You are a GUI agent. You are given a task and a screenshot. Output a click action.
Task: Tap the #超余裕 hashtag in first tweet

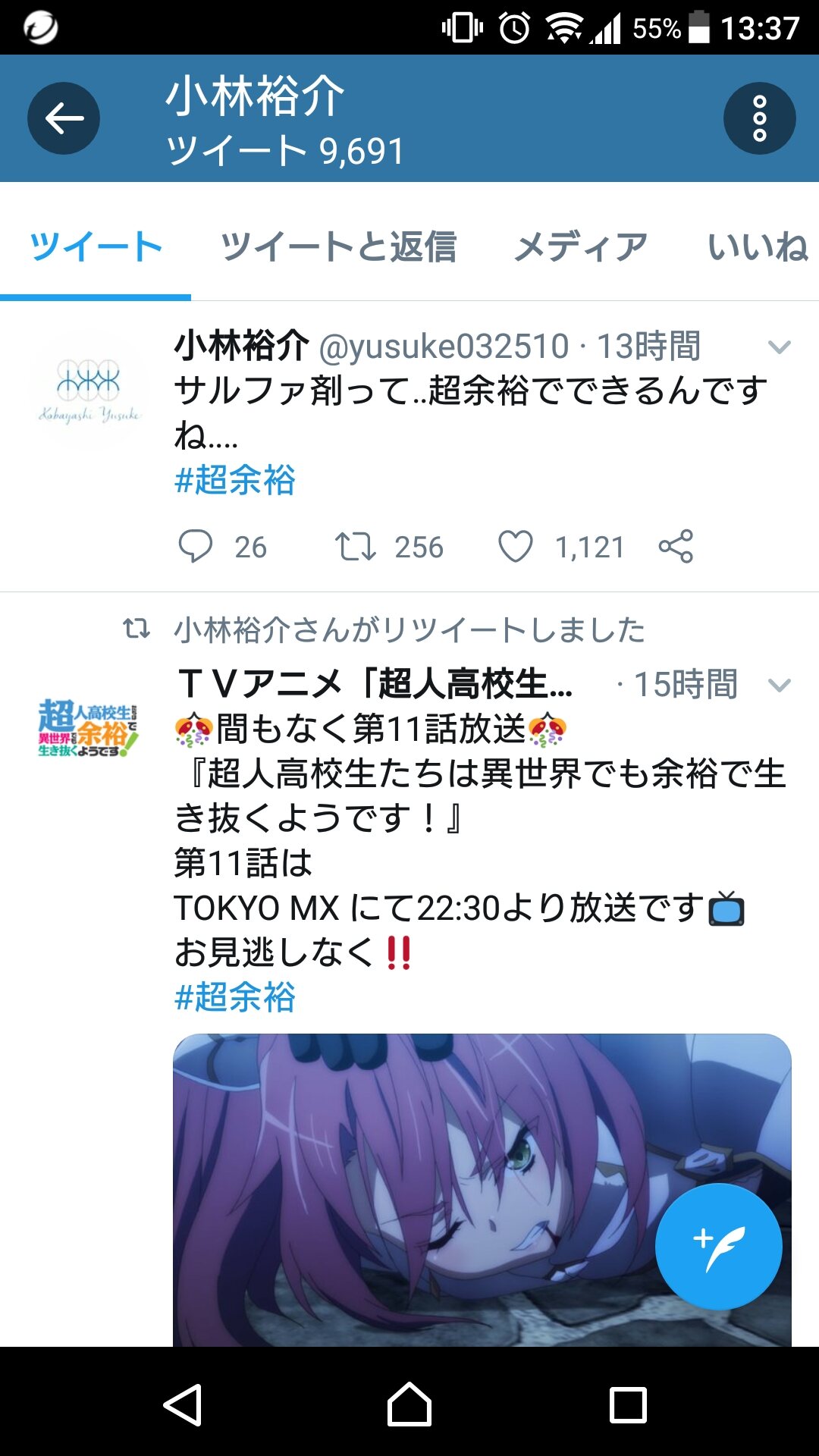(235, 480)
